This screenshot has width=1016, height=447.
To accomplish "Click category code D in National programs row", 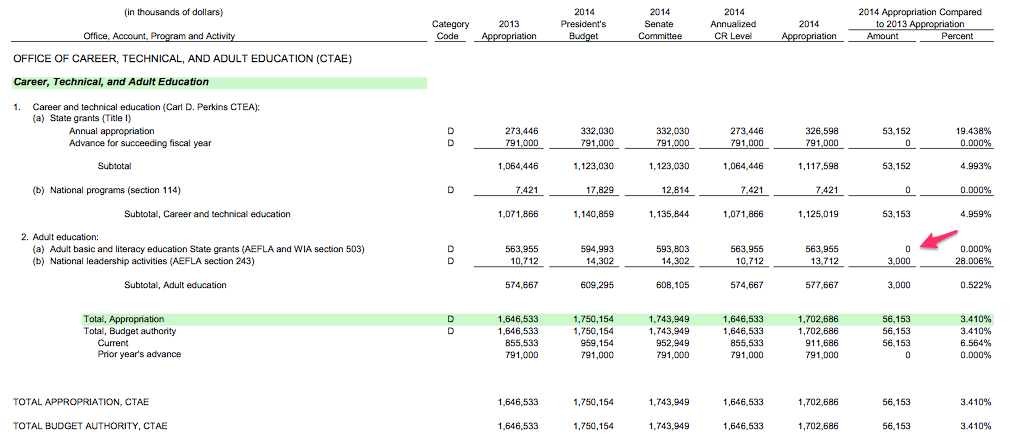I will pos(451,190).
